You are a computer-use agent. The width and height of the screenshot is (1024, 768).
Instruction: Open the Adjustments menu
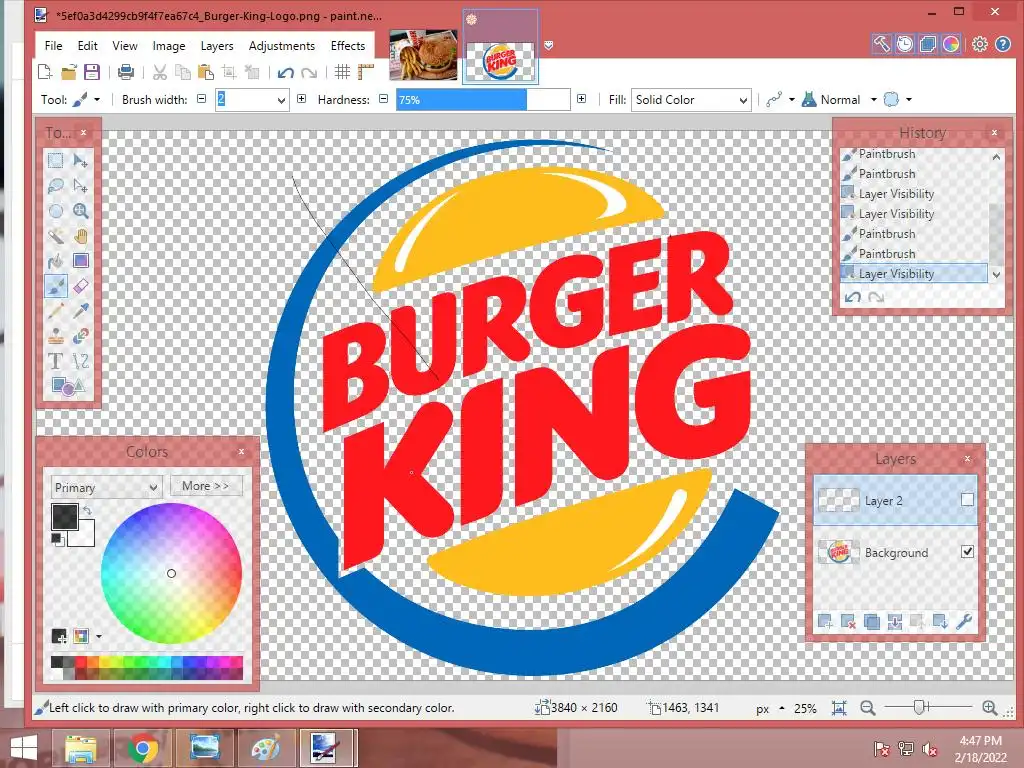[281, 46]
